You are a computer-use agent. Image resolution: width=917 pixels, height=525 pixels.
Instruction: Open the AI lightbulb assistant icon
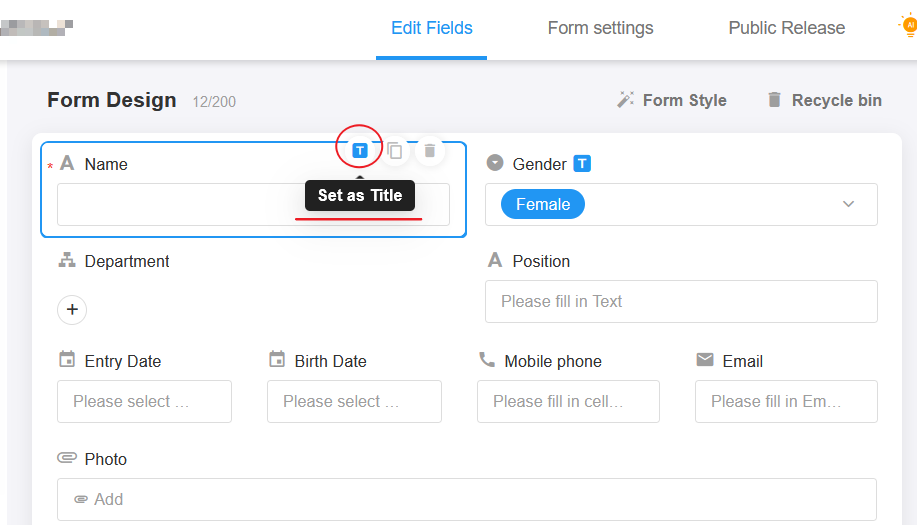pos(909,26)
